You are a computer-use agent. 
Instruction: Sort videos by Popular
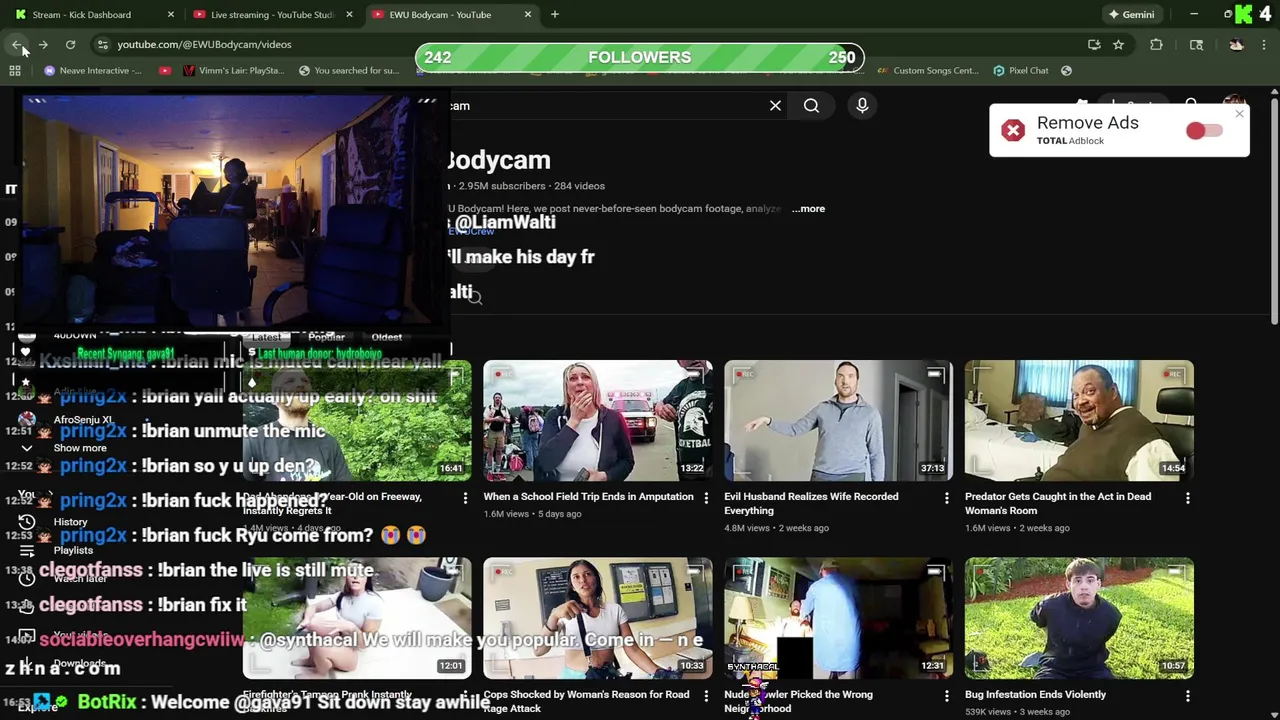[x=326, y=337]
